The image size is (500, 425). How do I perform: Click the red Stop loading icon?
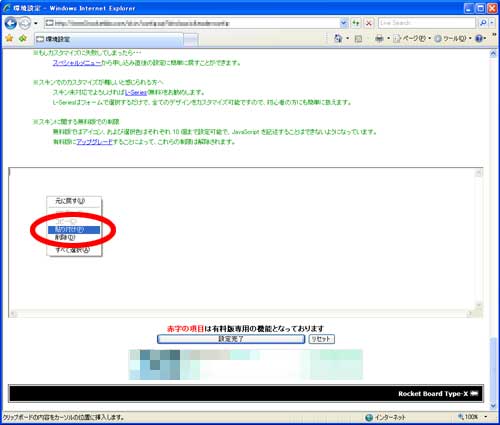coord(369,23)
